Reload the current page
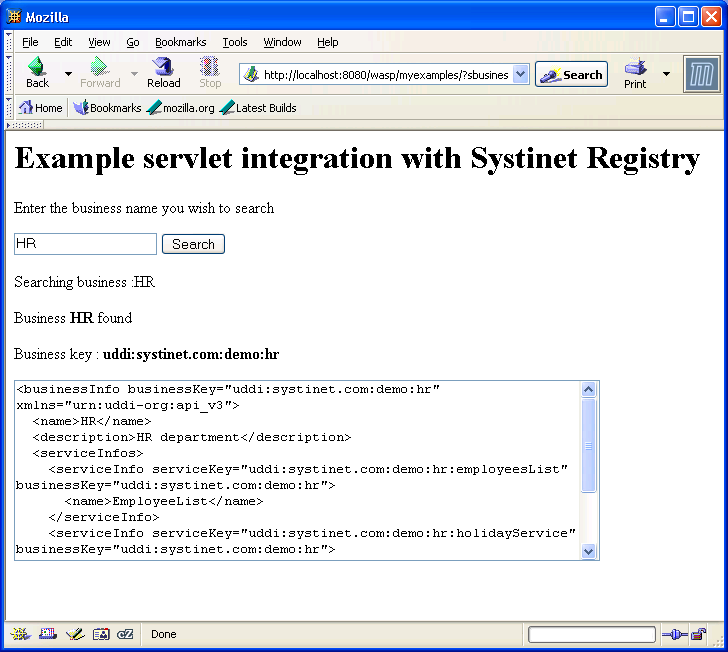 click(x=163, y=73)
